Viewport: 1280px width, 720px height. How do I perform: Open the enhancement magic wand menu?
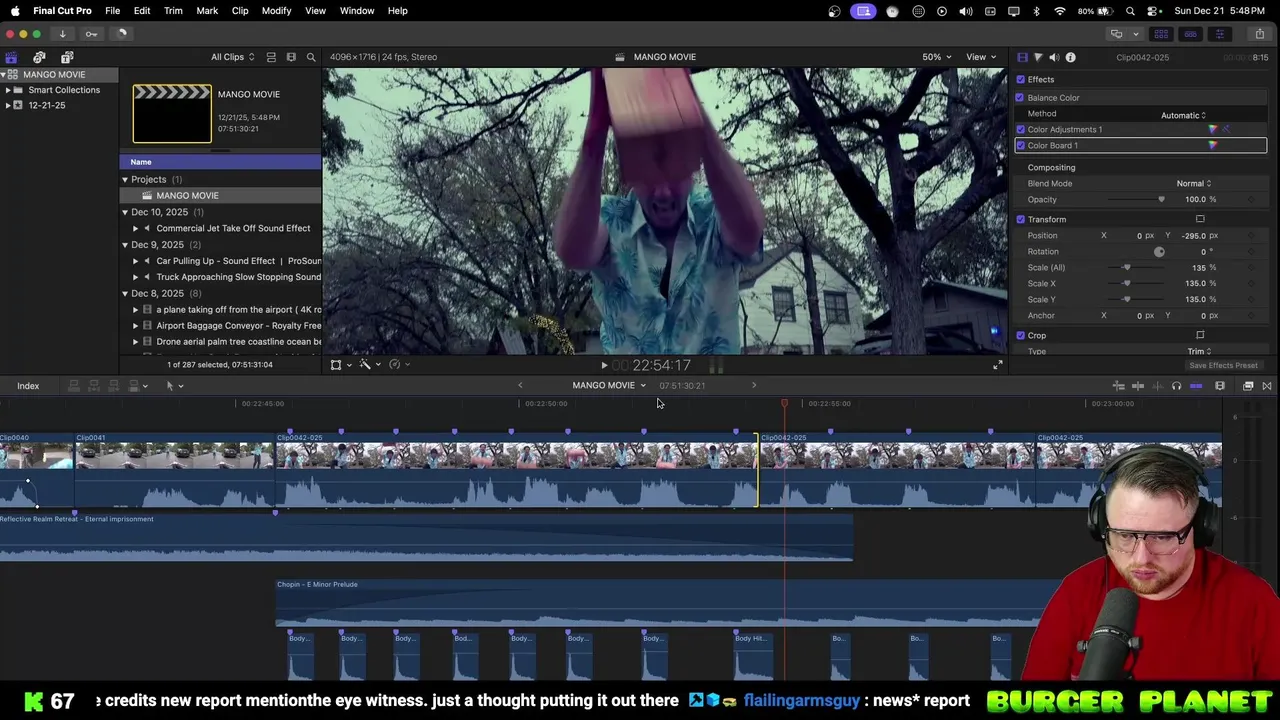pyautogui.click(x=368, y=365)
